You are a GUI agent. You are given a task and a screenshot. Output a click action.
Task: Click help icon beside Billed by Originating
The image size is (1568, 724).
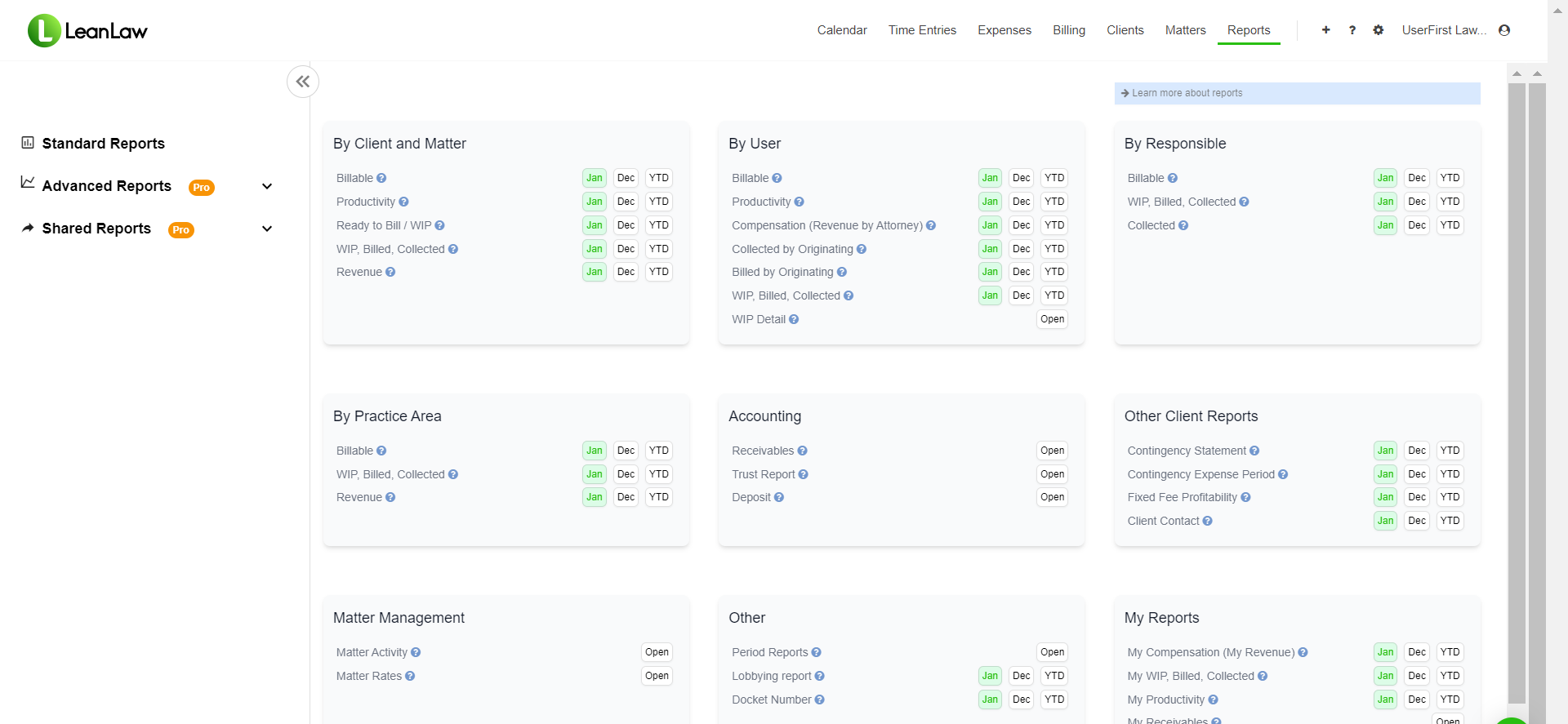point(842,272)
